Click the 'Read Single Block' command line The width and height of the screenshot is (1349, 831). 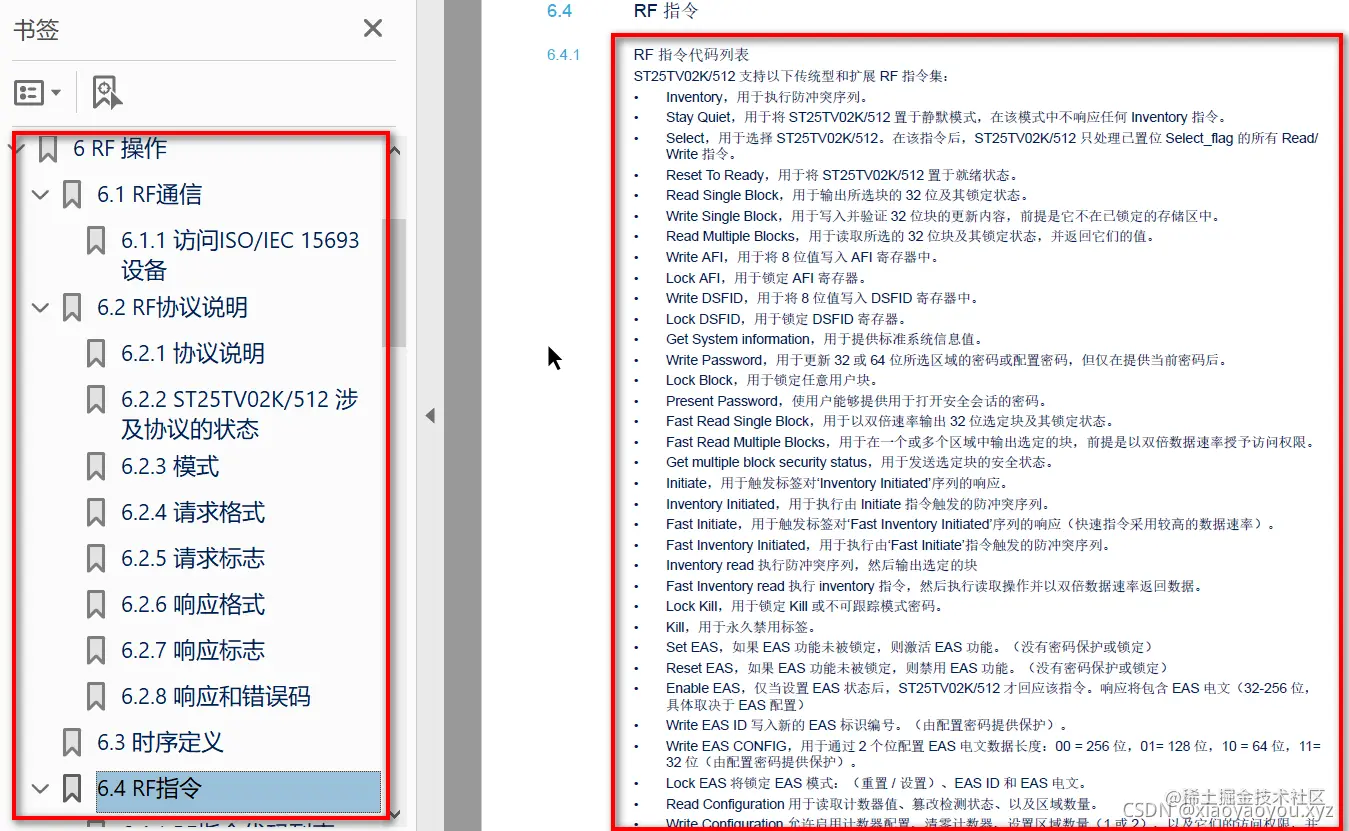(x=847, y=195)
